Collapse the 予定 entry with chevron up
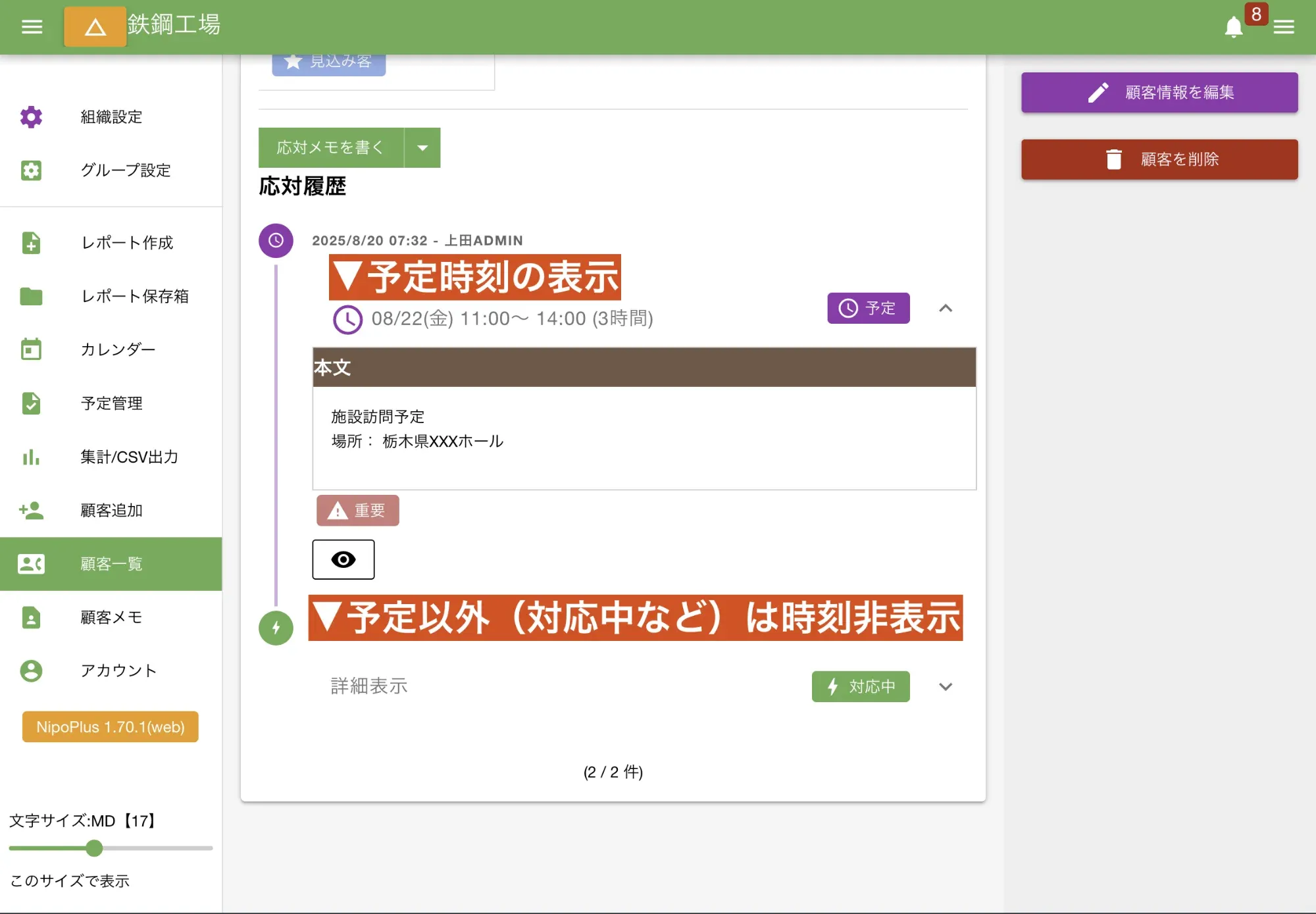This screenshot has width=1316, height=914. pyautogui.click(x=946, y=308)
